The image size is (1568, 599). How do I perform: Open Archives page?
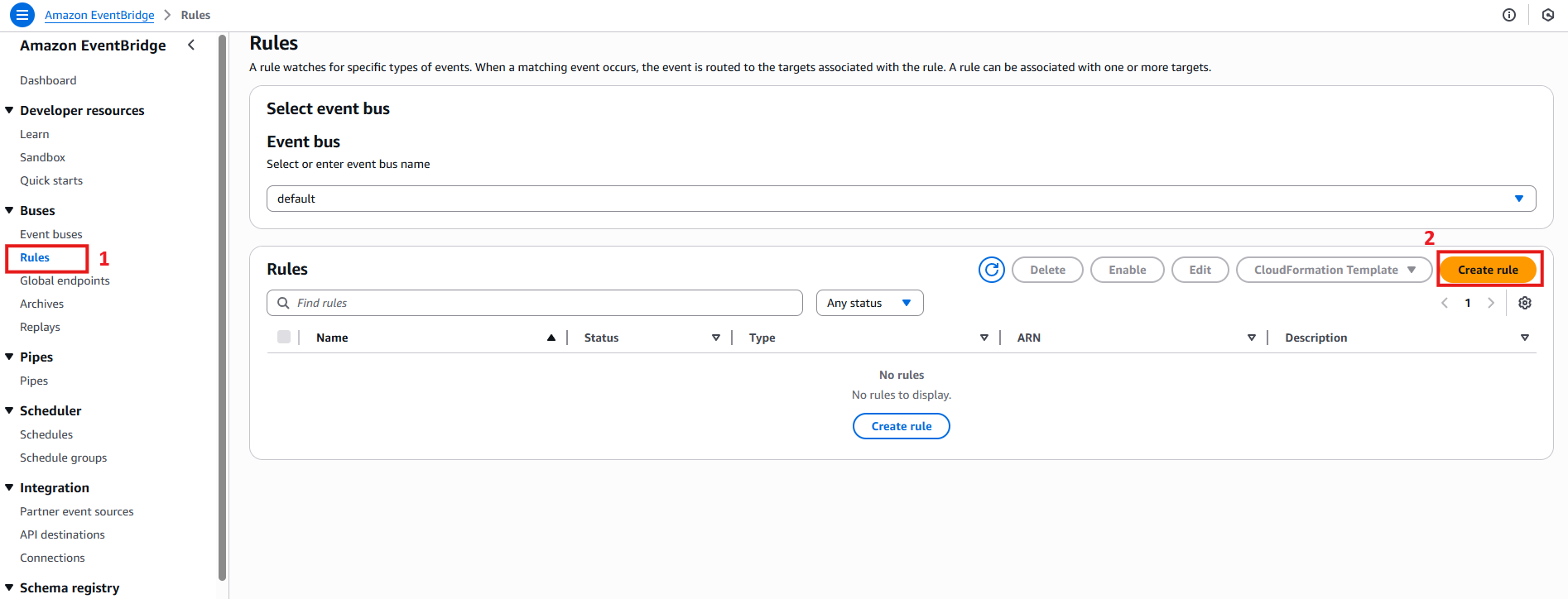41,304
